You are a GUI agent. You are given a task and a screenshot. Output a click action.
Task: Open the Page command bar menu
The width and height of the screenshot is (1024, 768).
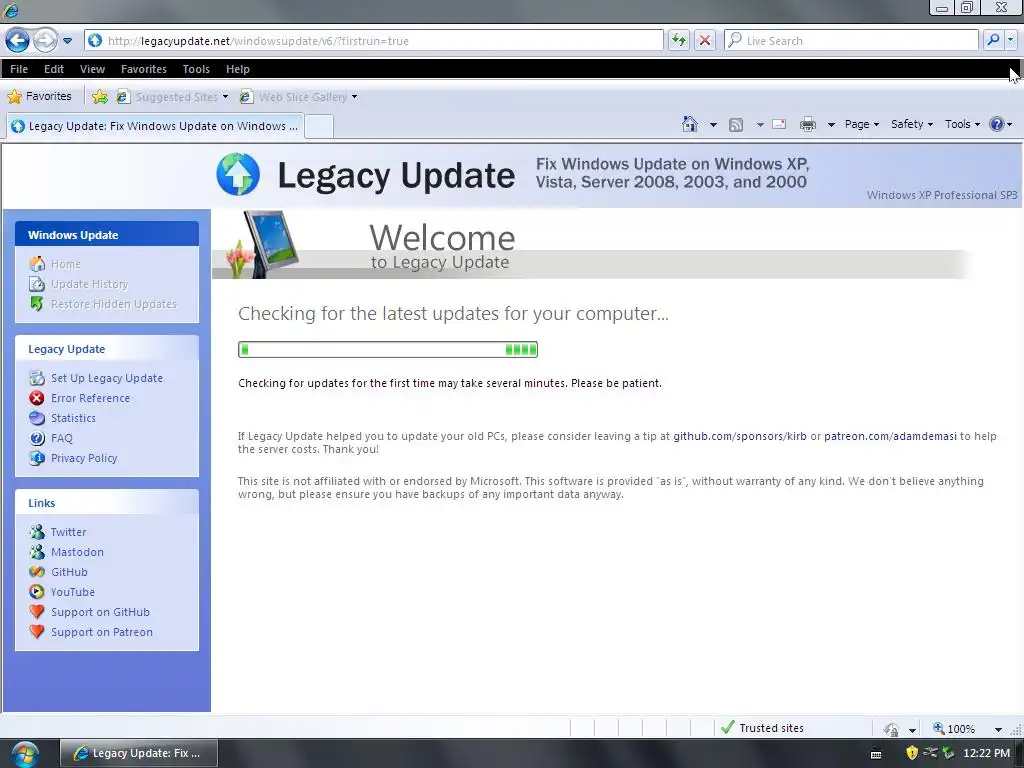[861, 124]
